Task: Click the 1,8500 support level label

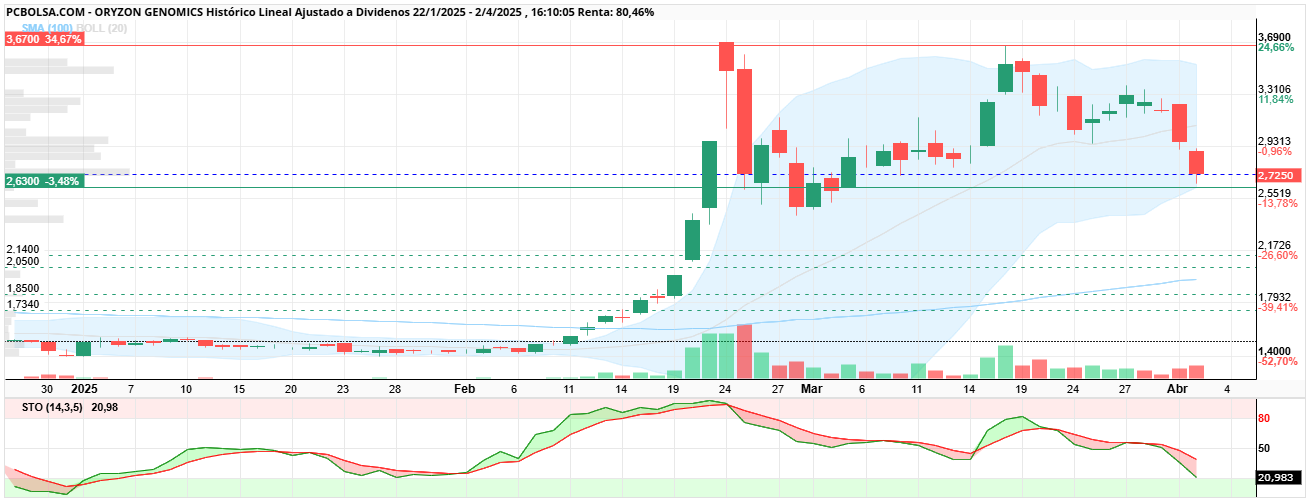Action: 22,288
